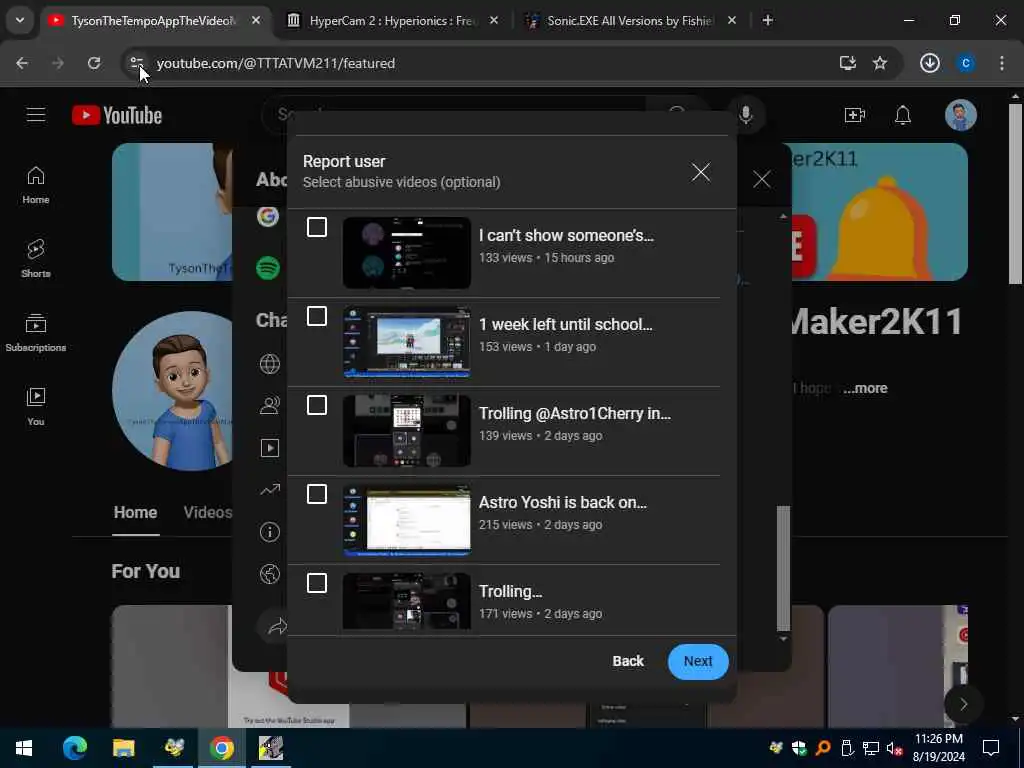Click the dialog list scroll-down arrow
The height and width of the screenshot is (768, 1024).
783,639
